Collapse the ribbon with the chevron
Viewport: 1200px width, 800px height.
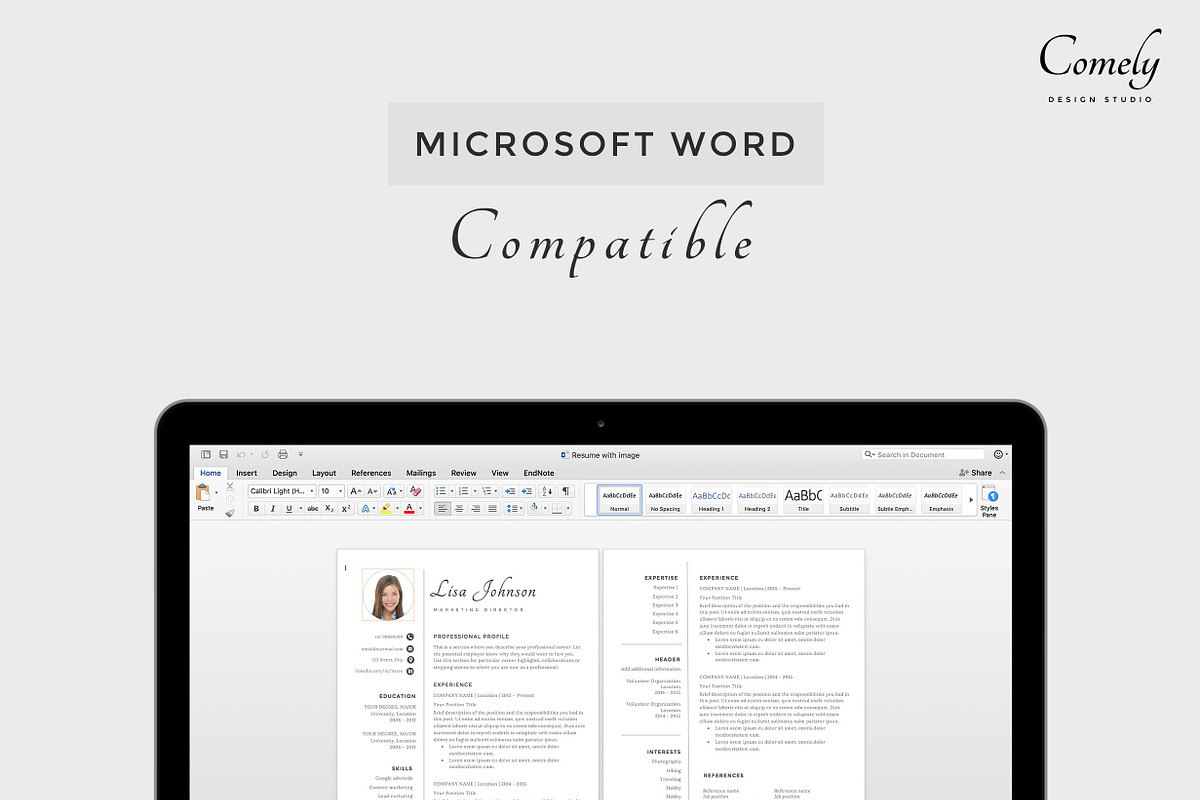click(1002, 473)
